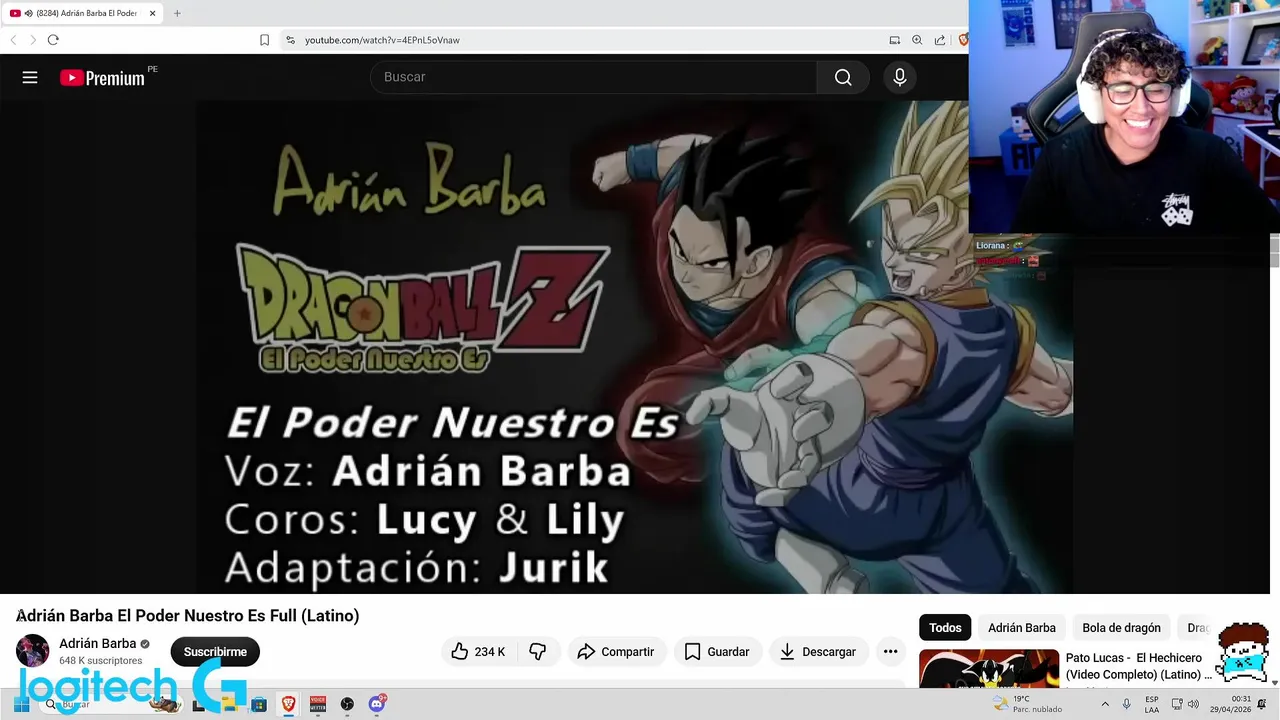Click the 648 K suscriptores text
This screenshot has height=720, width=1280.
tap(100, 661)
